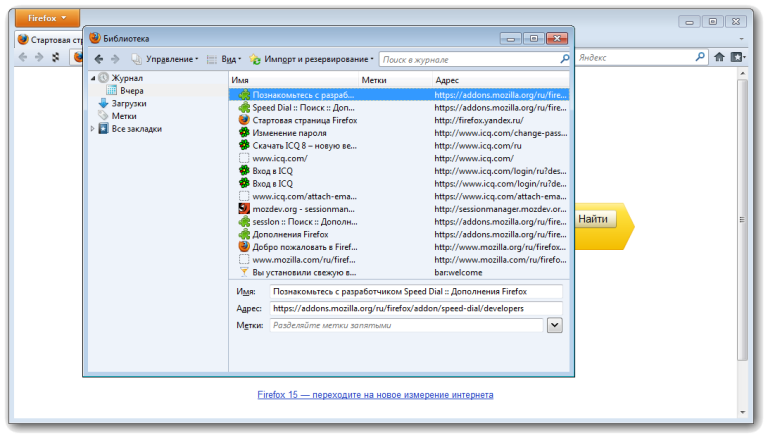
Task: Click the Library forward arrow button
Action: 115,59
